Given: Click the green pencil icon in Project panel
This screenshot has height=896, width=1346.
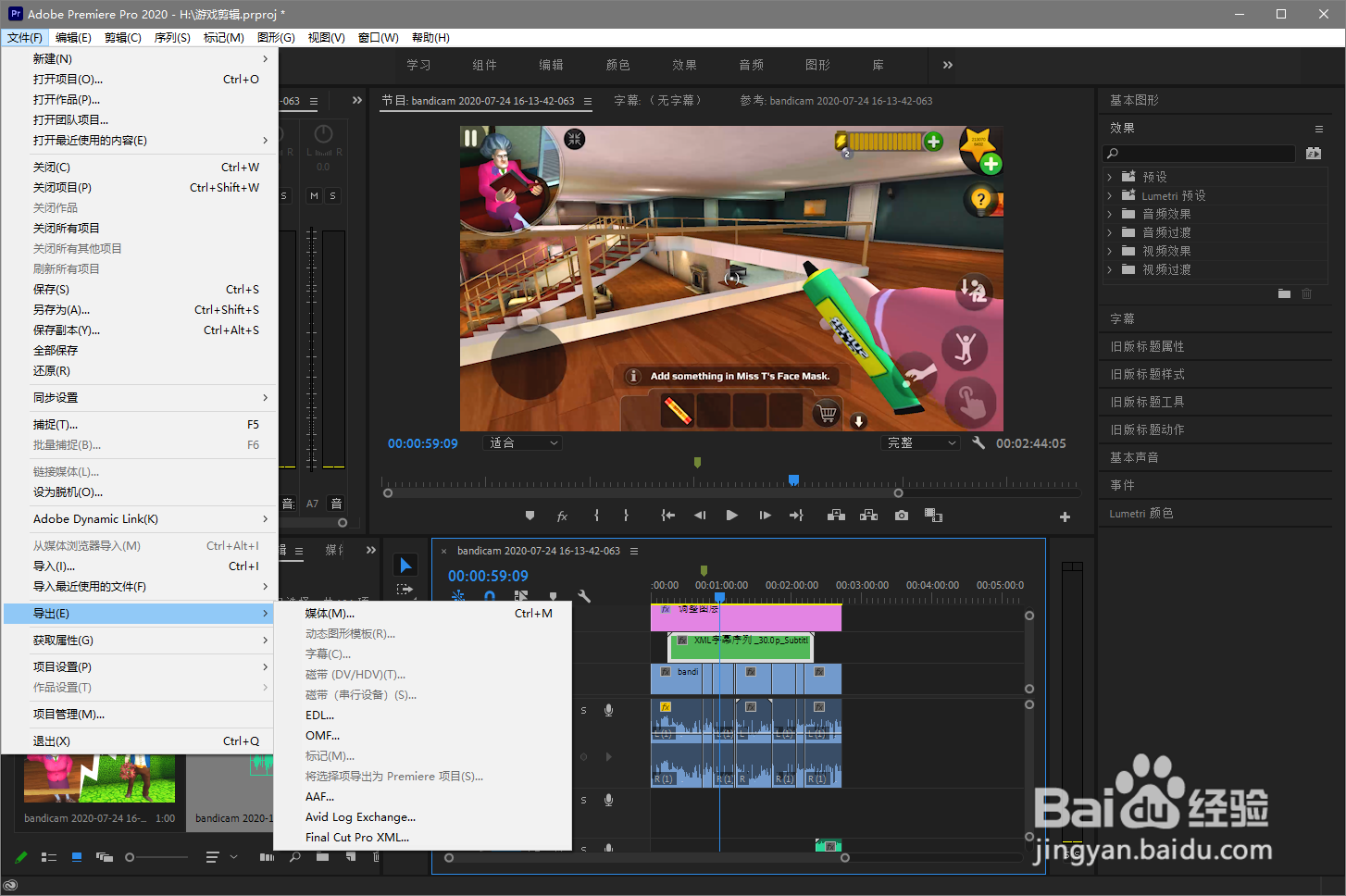Looking at the screenshot, I should [x=21, y=857].
